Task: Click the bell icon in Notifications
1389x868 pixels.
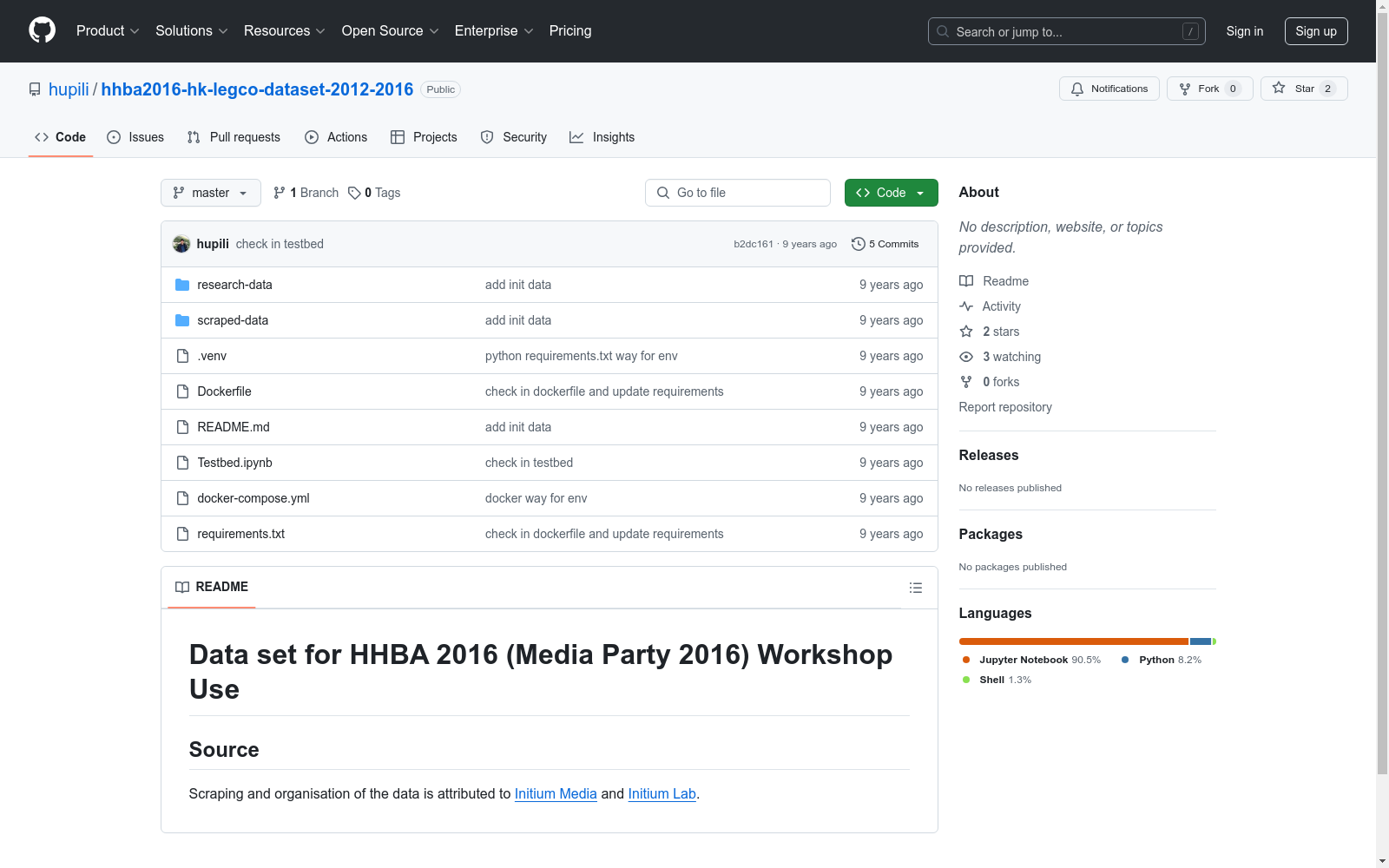Action: point(1077,89)
